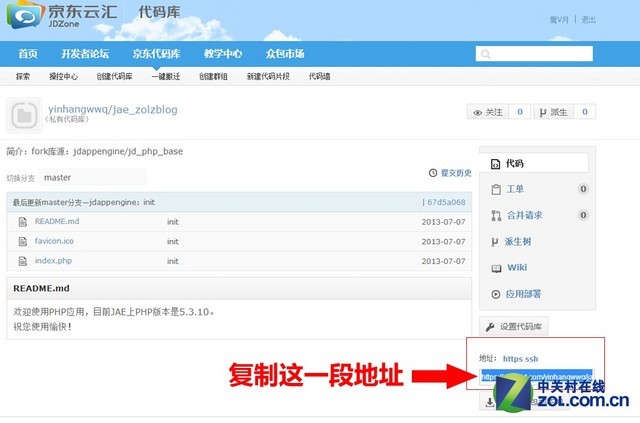This screenshot has height=423, width=640.
Task: Click the 合并请求 merge icon
Action: point(496,216)
